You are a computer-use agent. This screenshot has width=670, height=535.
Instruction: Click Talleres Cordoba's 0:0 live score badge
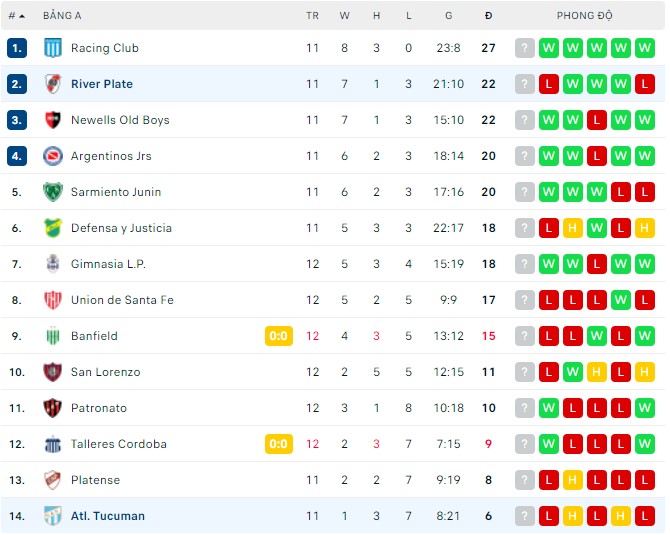coord(279,444)
